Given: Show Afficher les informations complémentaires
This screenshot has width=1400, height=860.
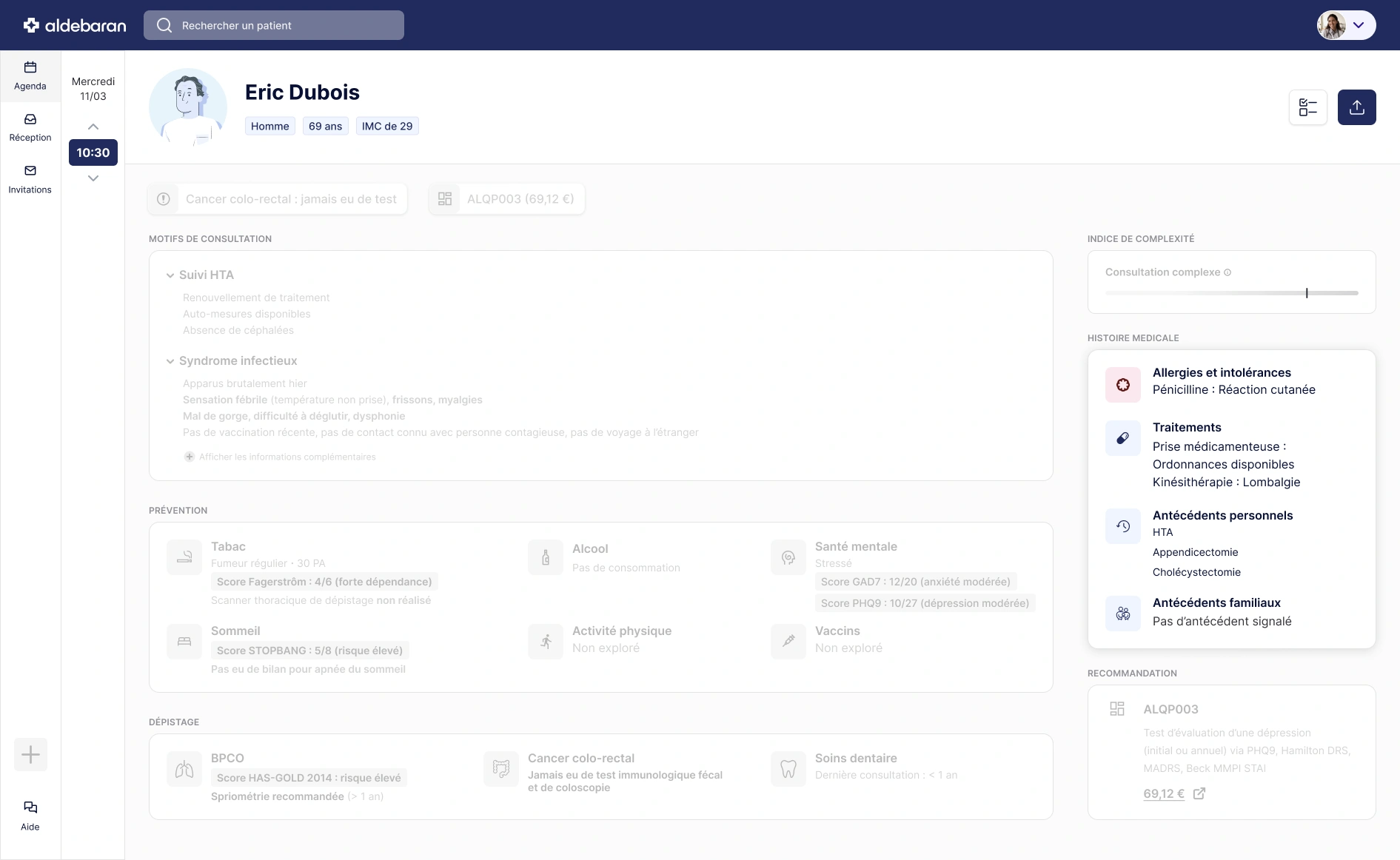Looking at the screenshot, I should pos(280,457).
